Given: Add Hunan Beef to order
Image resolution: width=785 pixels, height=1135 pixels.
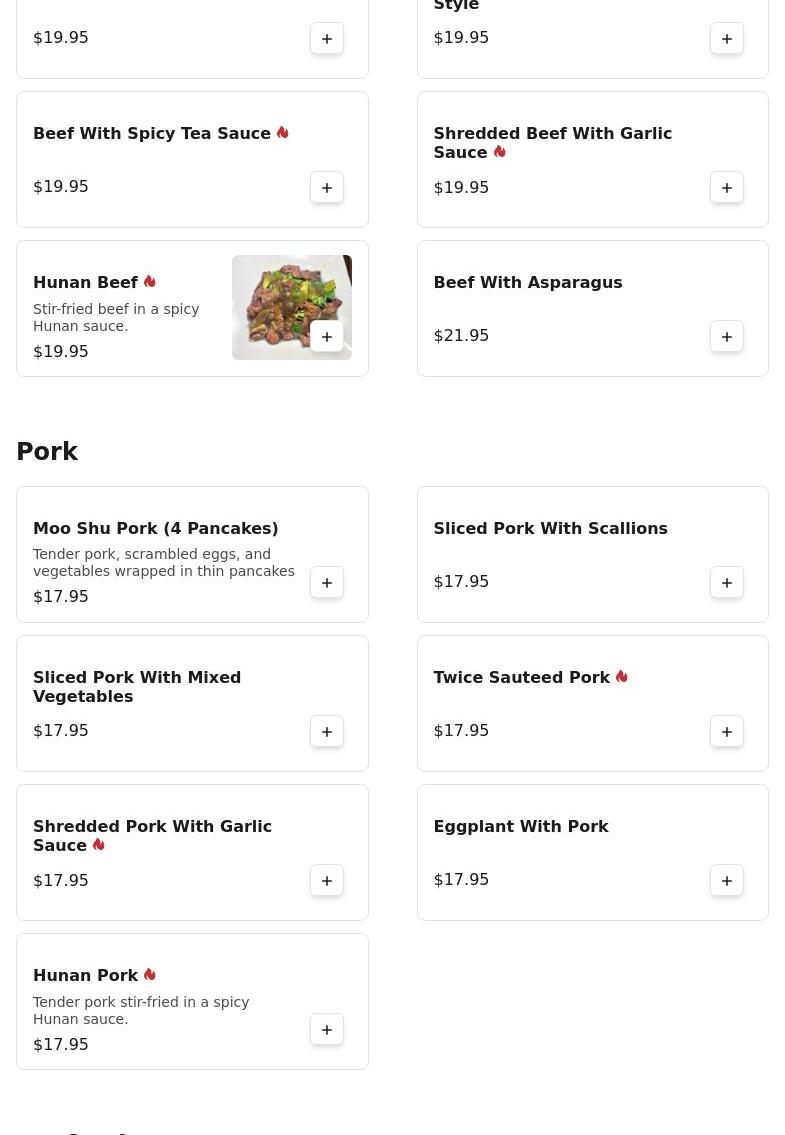Looking at the screenshot, I should pyautogui.click(x=327, y=337).
